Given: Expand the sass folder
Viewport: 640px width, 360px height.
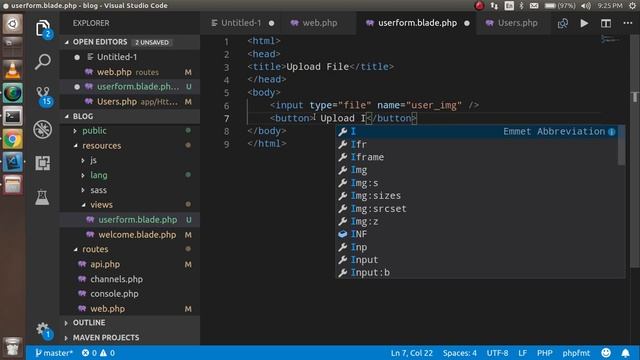Looking at the screenshot, I should coord(98,190).
